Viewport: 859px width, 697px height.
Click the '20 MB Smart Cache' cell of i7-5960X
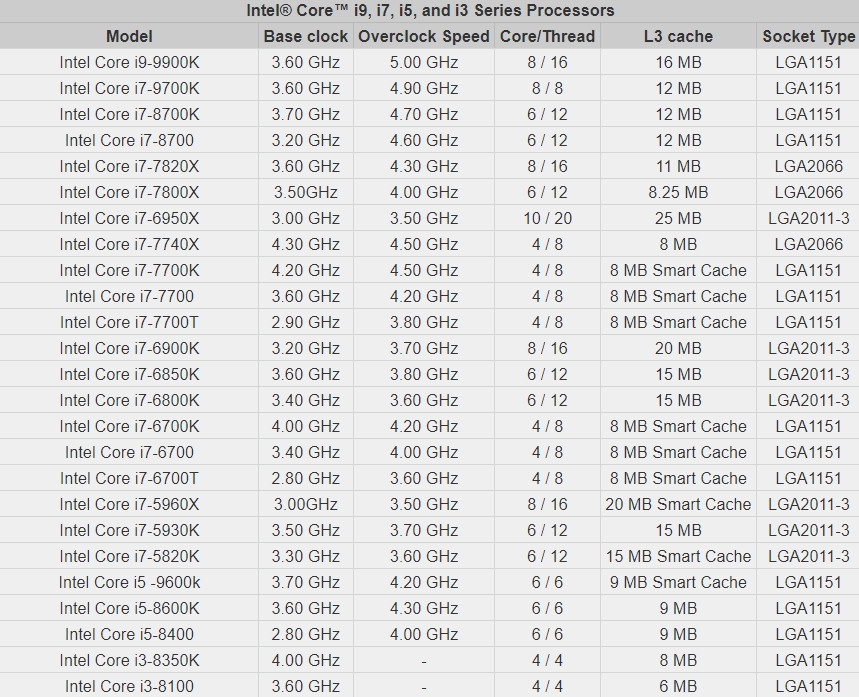678,505
